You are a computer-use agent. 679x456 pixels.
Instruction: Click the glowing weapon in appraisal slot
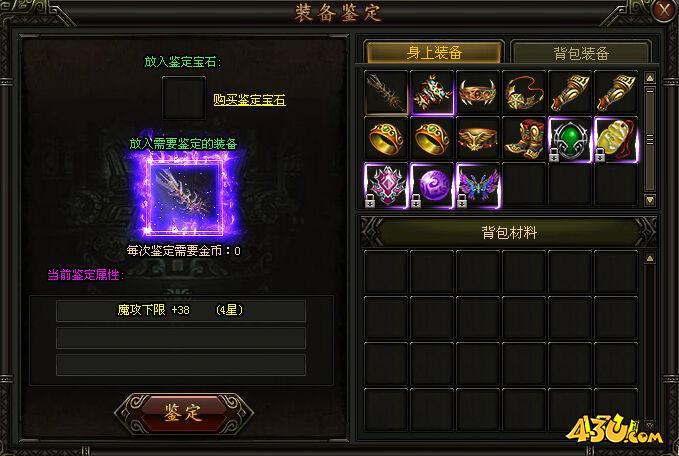point(186,197)
